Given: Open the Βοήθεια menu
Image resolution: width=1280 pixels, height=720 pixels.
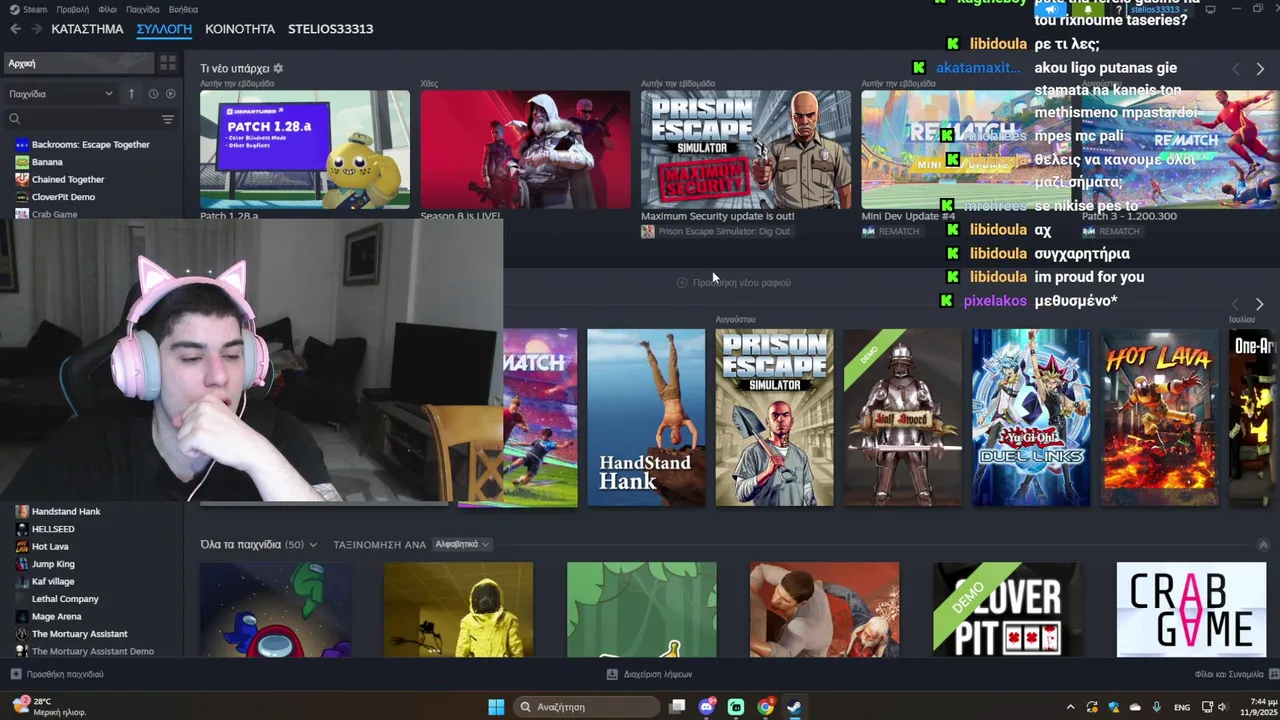Looking at the screenshot, I should (x=183, y=9).
